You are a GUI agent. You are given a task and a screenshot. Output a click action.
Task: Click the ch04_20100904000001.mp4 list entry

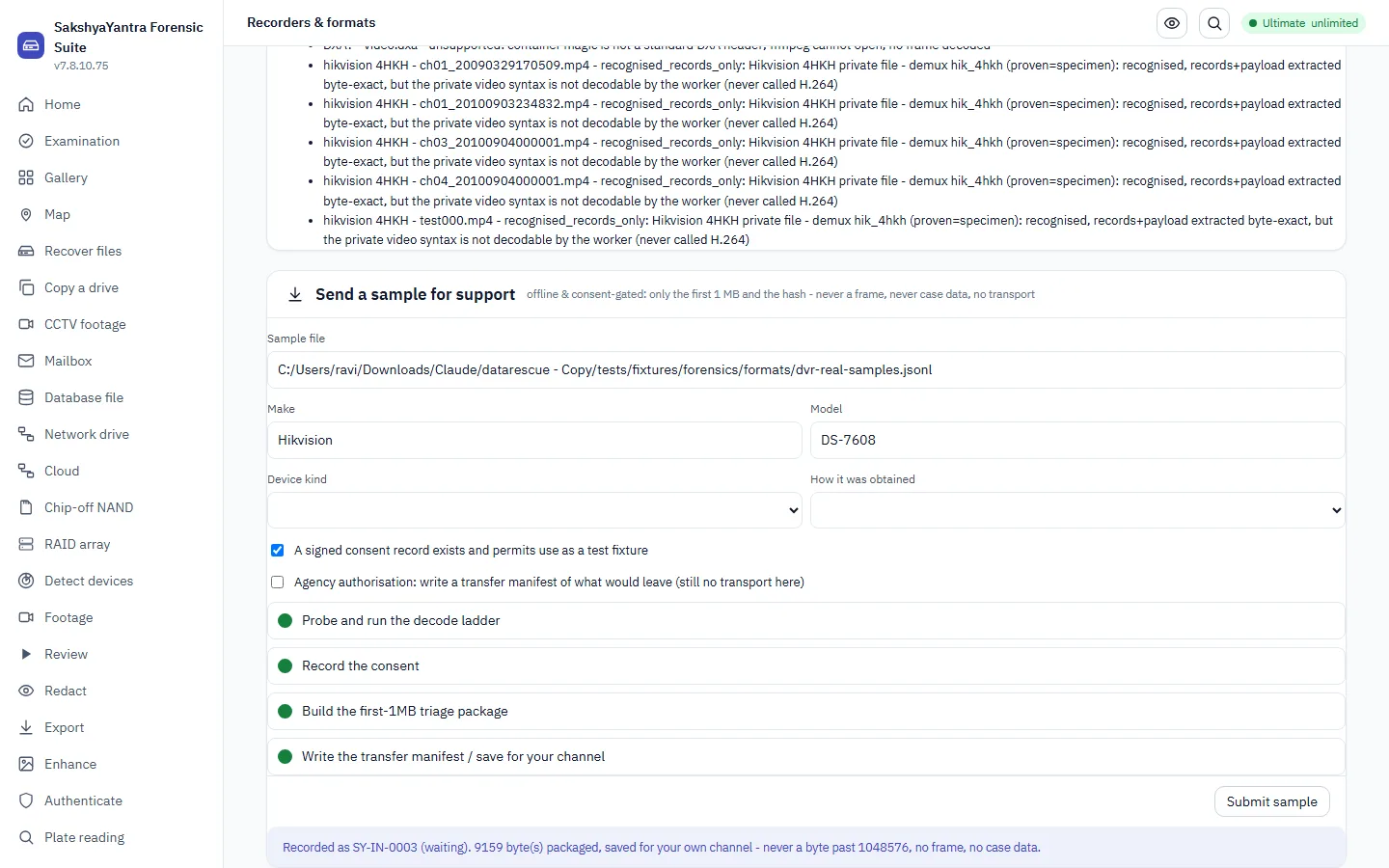click(x=832, y=191)
